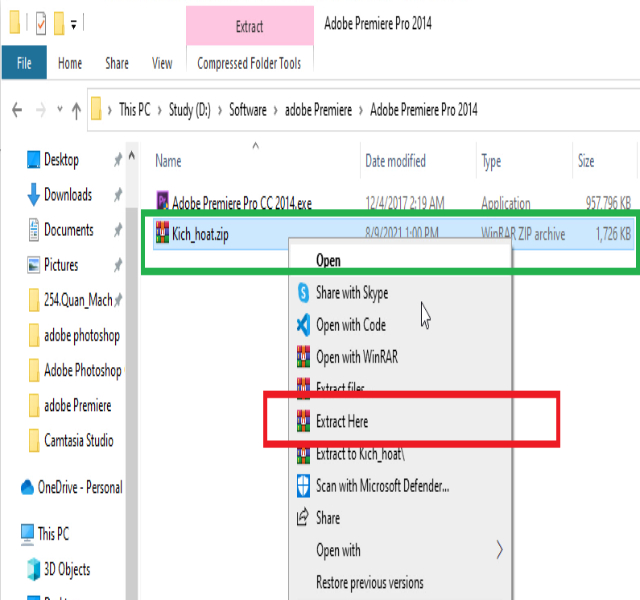
Task: Switch to the Home ribbon tab
Action: pos(70,63)
